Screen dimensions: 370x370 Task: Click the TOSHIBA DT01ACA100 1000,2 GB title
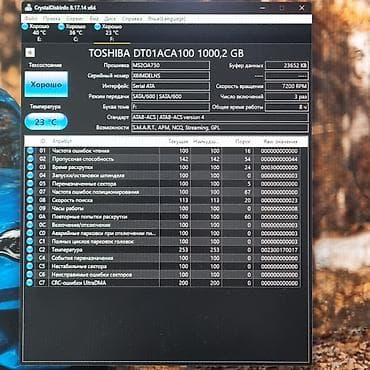pyautogui.click(x=166, y=53)
